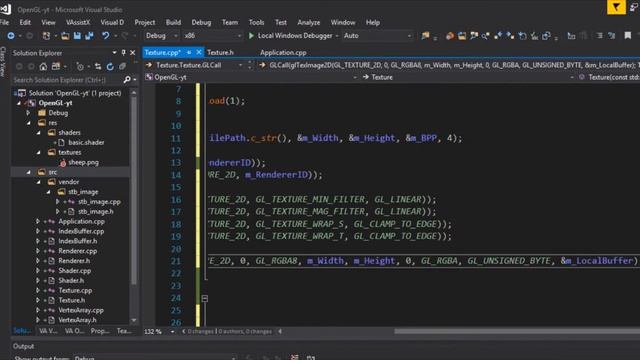Expand the Debug folder in Solution Explorer
The width and height of the screenshot is (640, 360).
pyautogui.click(x=29, y=113)
